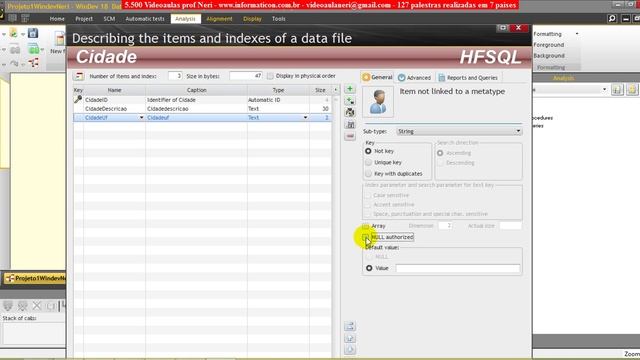The height and width of the screenshot is (360, 640).
Task: Enable 'Display in physical order' checkbox
Action: [x=270, y=76]
